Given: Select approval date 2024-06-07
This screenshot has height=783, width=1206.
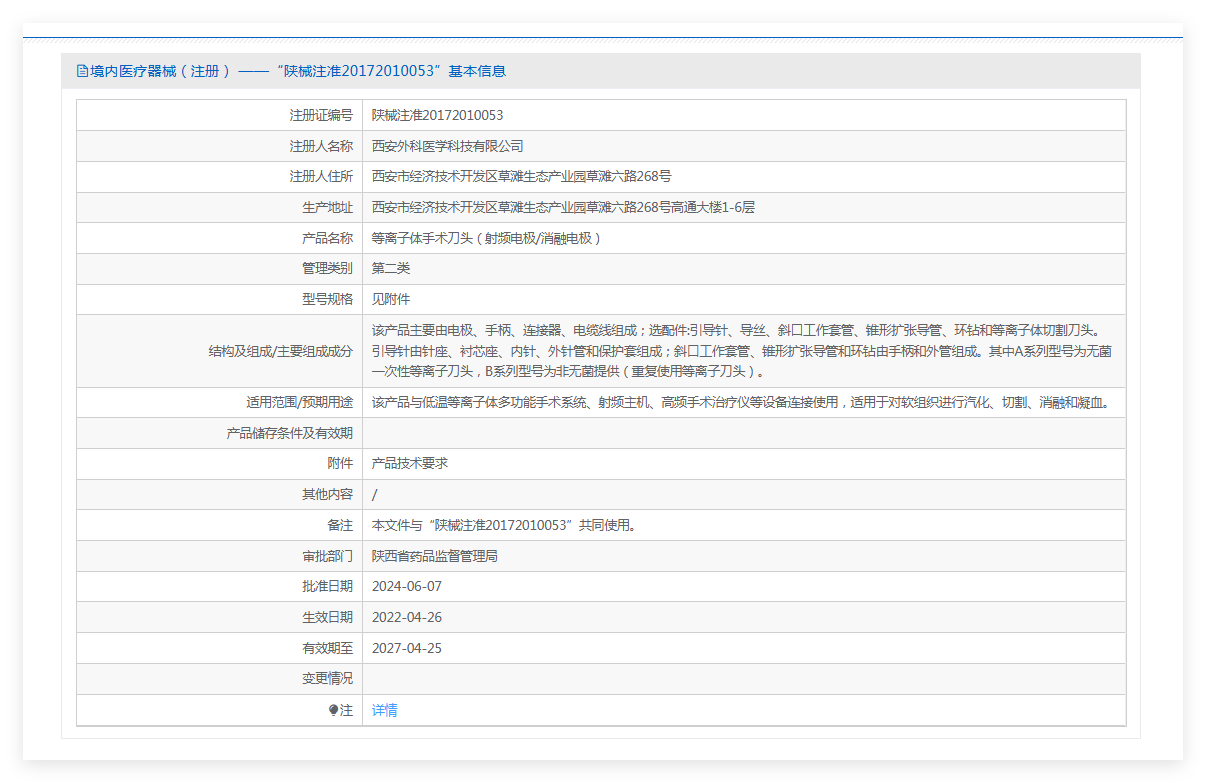Looking at the screenshot, I should [x=407, y=586].
